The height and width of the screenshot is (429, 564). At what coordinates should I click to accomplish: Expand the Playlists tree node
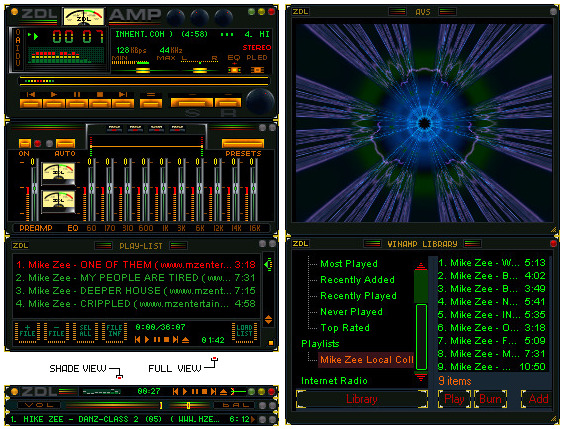320,344
